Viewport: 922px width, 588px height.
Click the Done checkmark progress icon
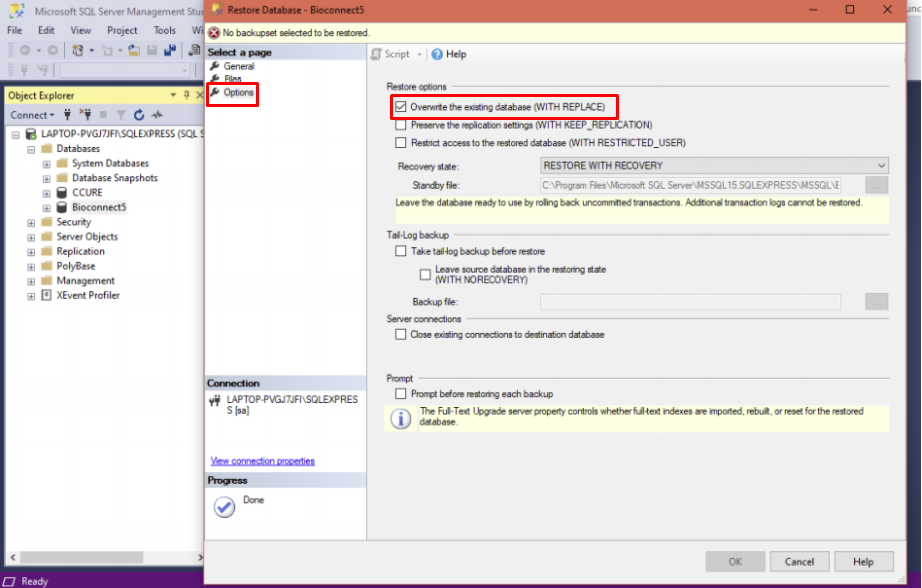tap(224, 506)
